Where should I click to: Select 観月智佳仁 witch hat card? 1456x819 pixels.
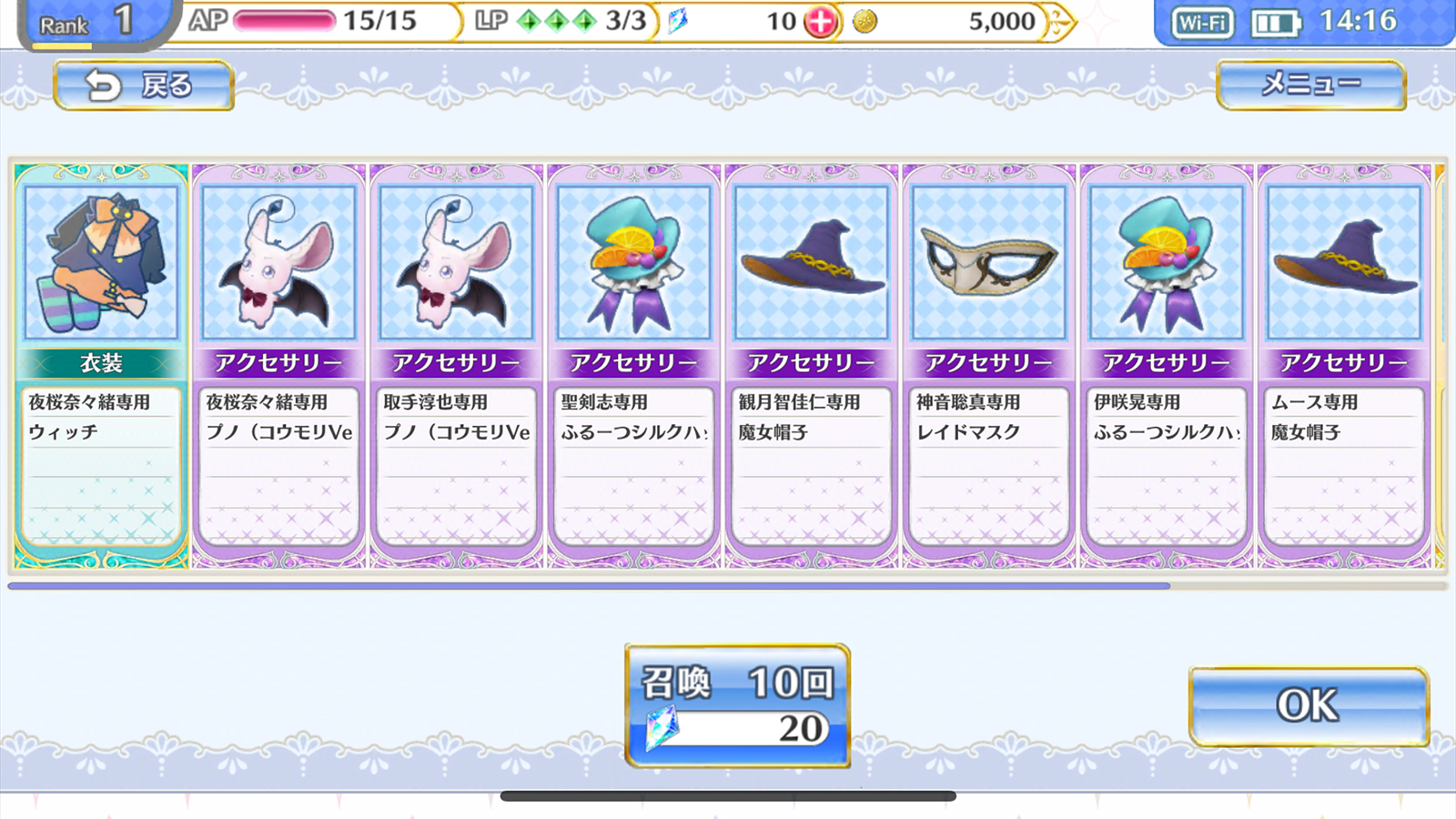[x=811, y=366]
